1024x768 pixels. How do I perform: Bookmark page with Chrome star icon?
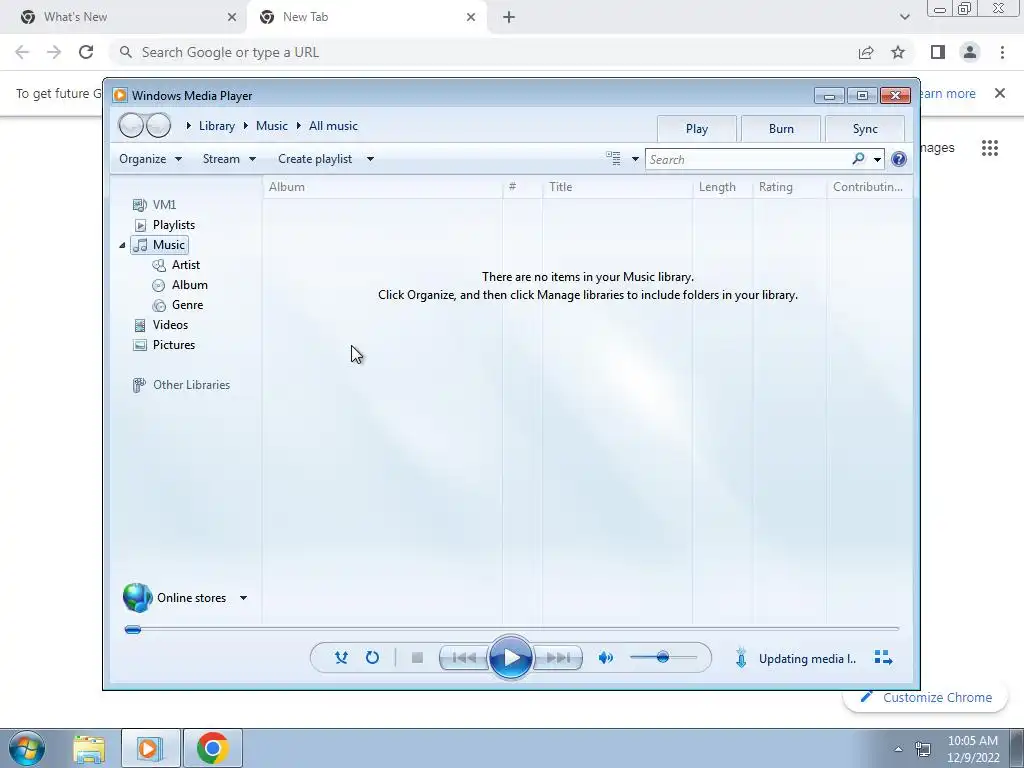pyautogui.click(x=898, y=52)
